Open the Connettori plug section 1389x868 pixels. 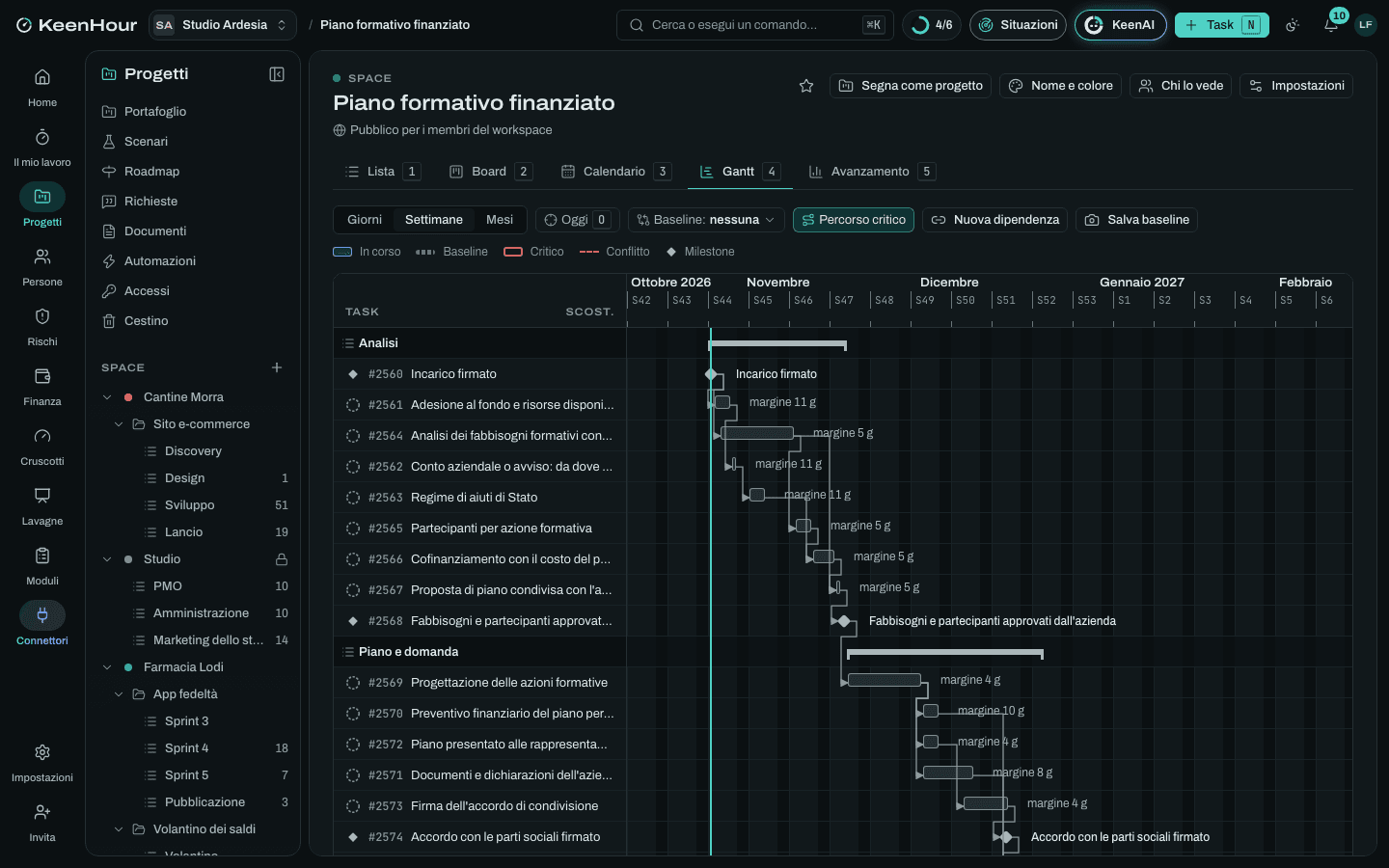[x=42, y=625]
